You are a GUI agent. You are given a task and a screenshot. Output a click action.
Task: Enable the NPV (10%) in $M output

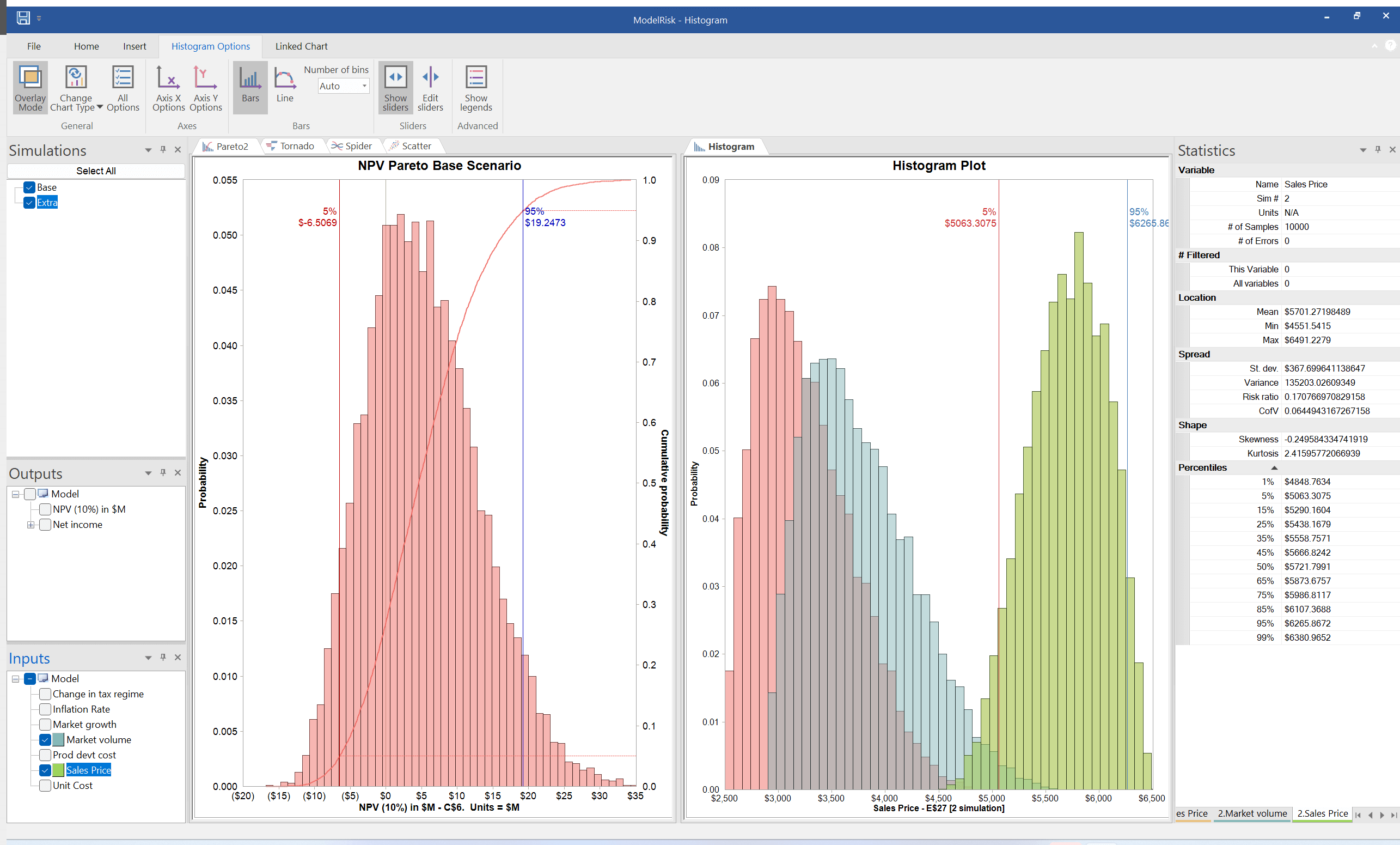[45, 509]
